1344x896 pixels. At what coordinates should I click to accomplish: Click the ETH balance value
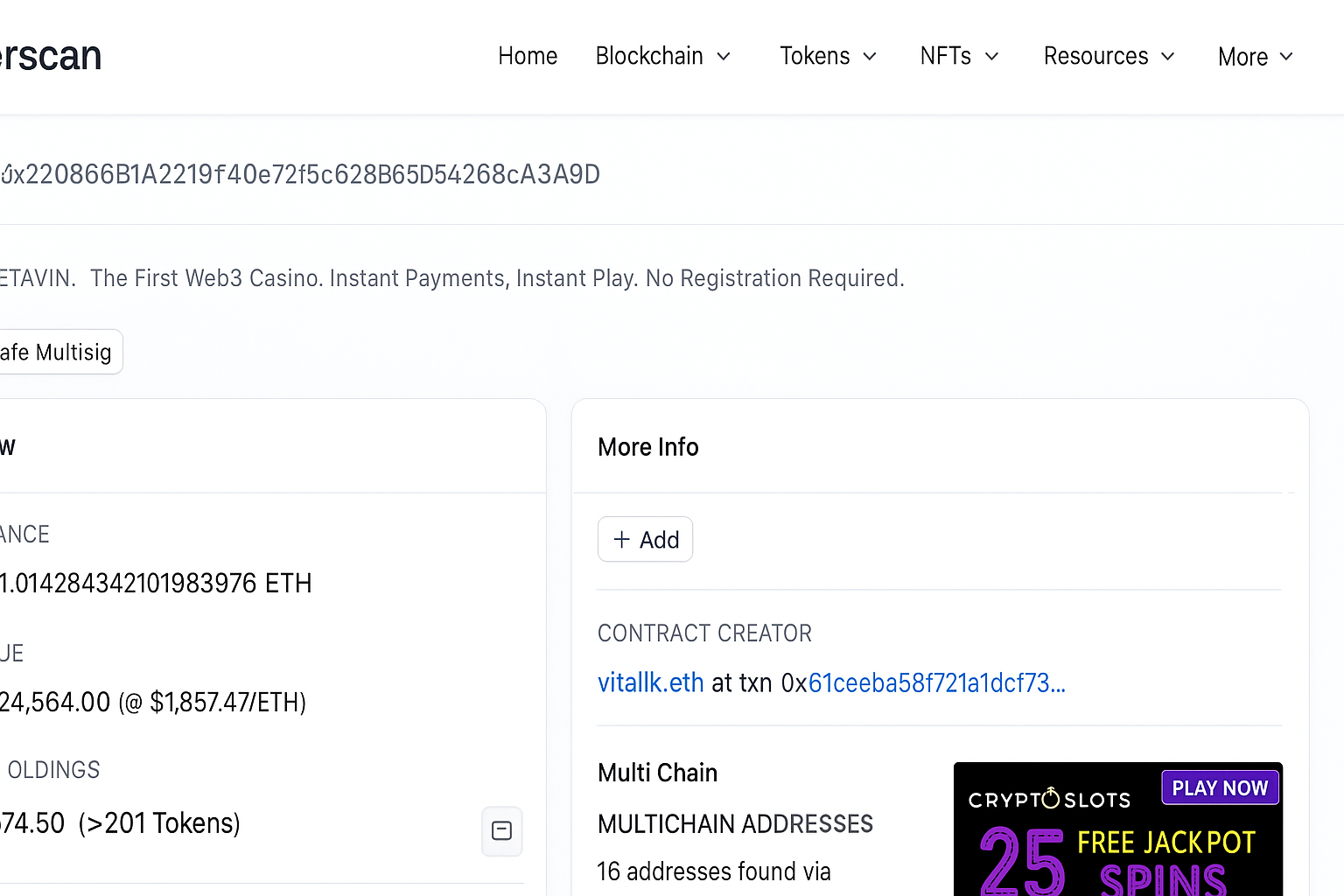(156, 584)
